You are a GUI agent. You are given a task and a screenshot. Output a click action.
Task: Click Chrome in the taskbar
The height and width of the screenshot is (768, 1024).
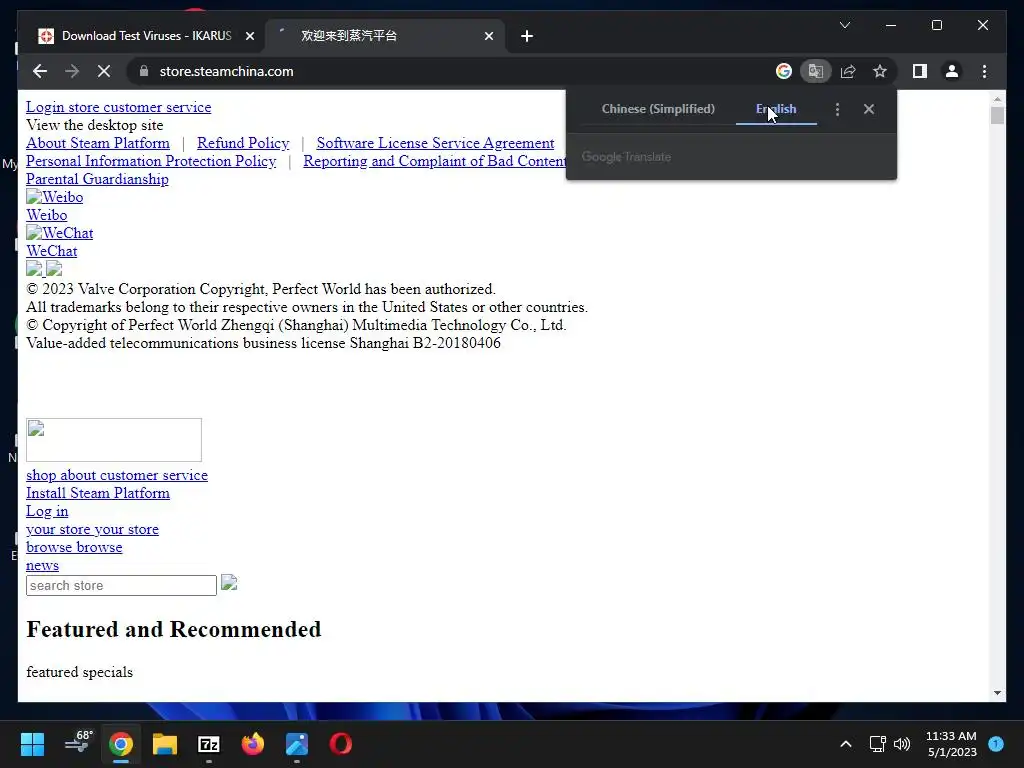coord(121,744)
